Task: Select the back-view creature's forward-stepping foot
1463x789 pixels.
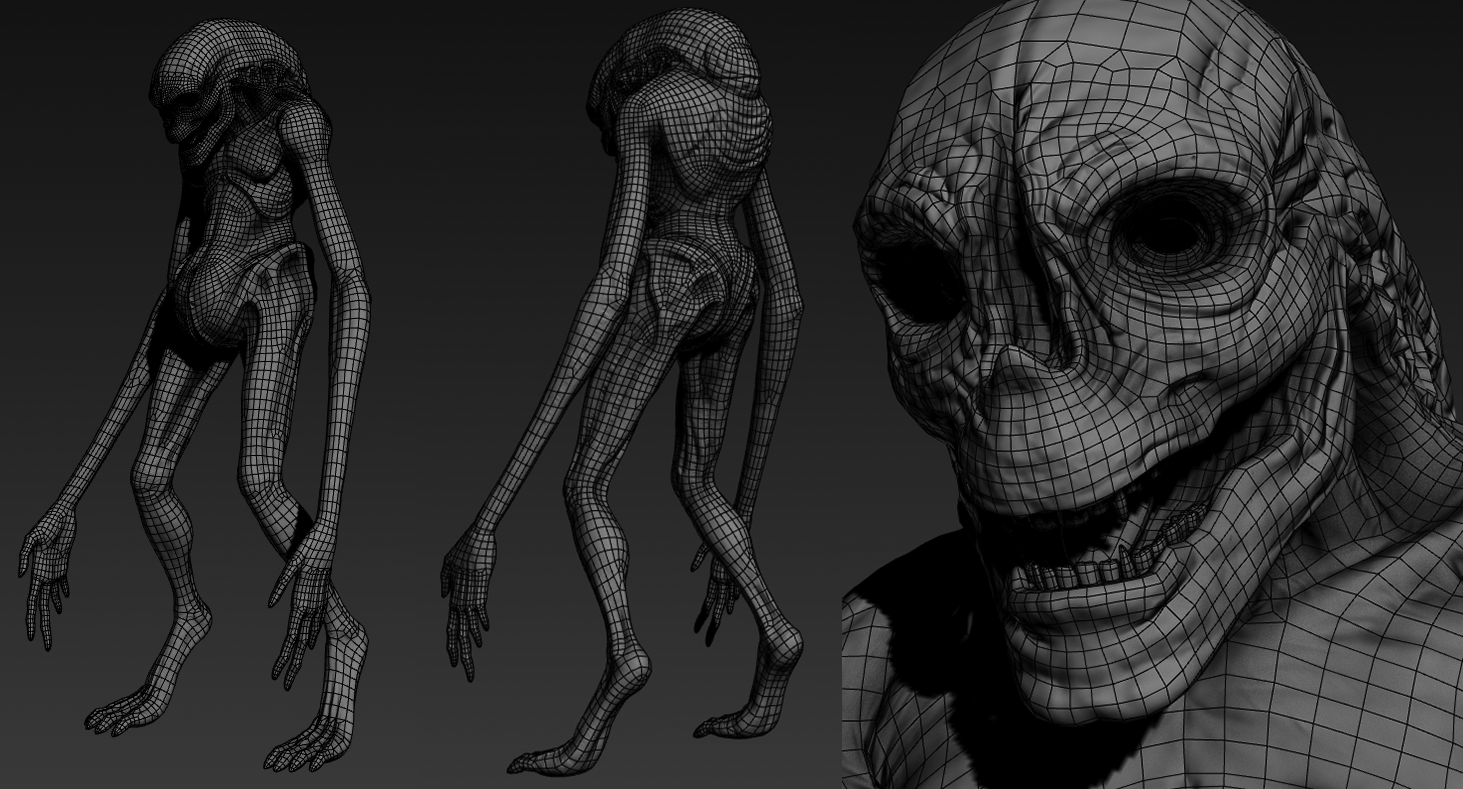Action: click(550, 750)
